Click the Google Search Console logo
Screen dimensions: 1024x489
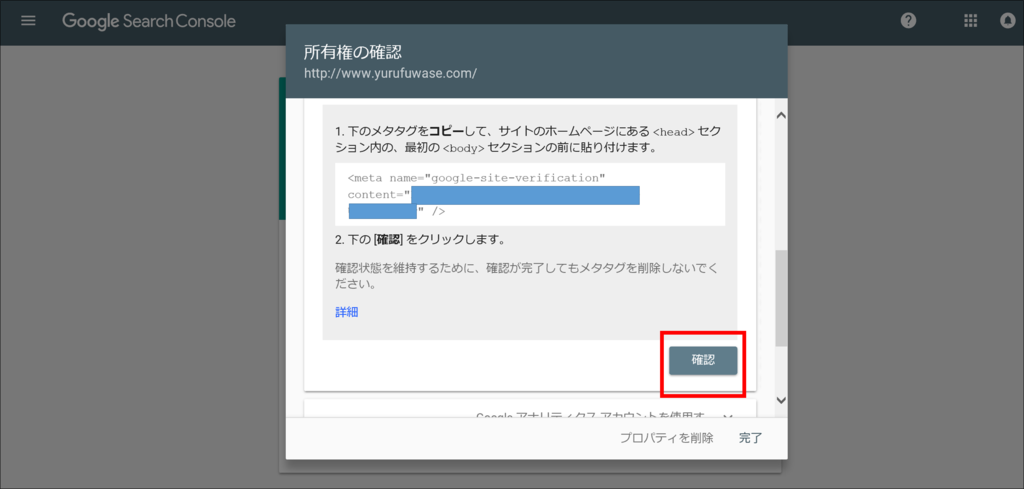(149, 21)
